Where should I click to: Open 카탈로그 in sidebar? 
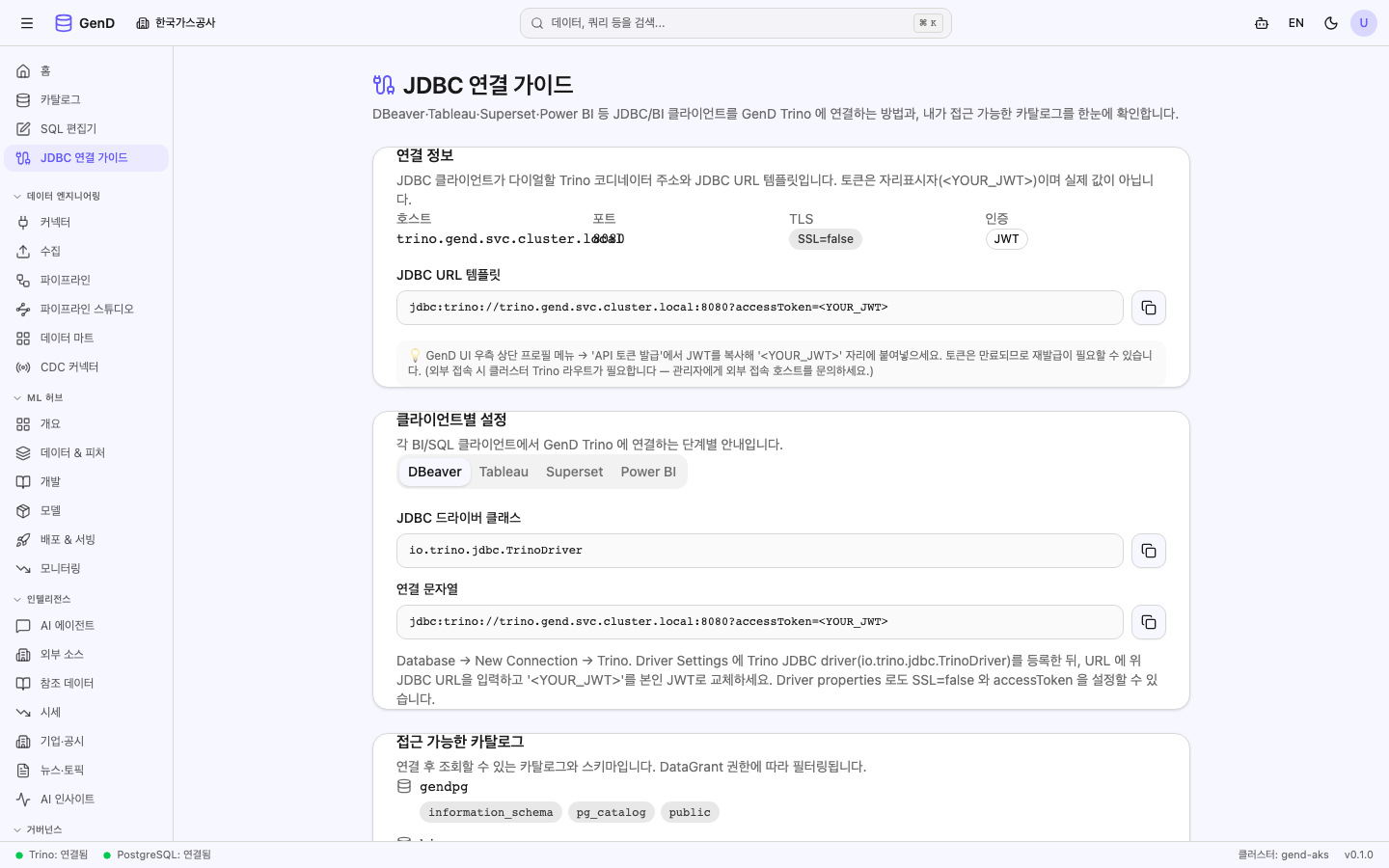point(87,100)
